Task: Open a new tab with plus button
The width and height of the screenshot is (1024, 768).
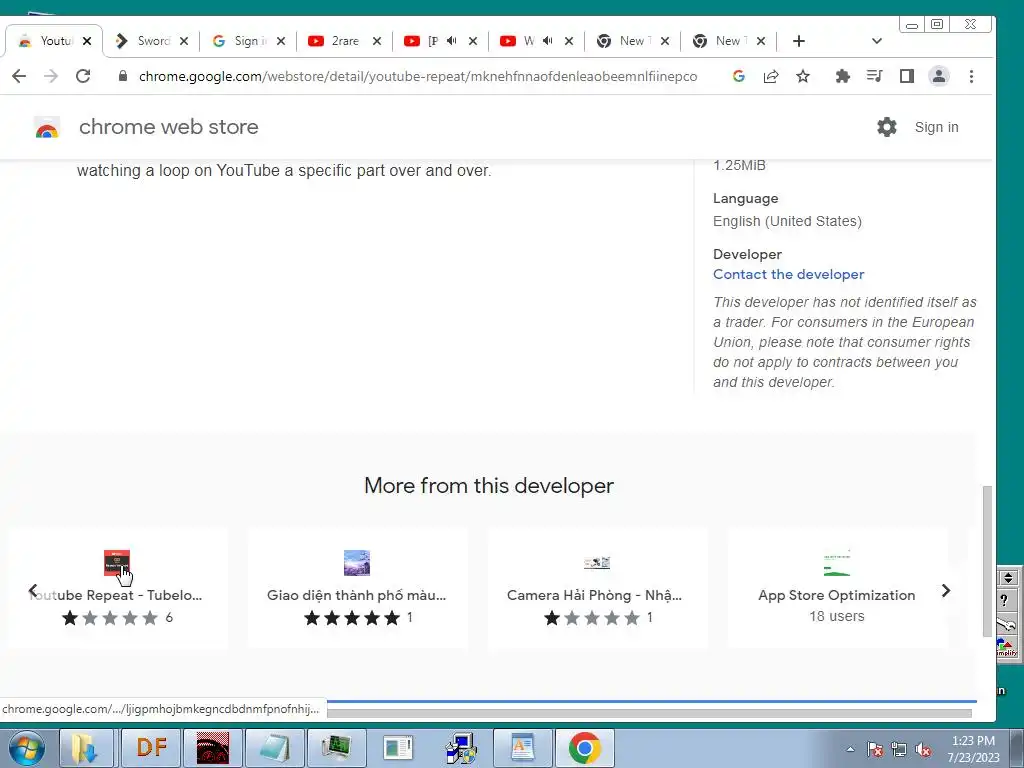Action: (799, 41)
